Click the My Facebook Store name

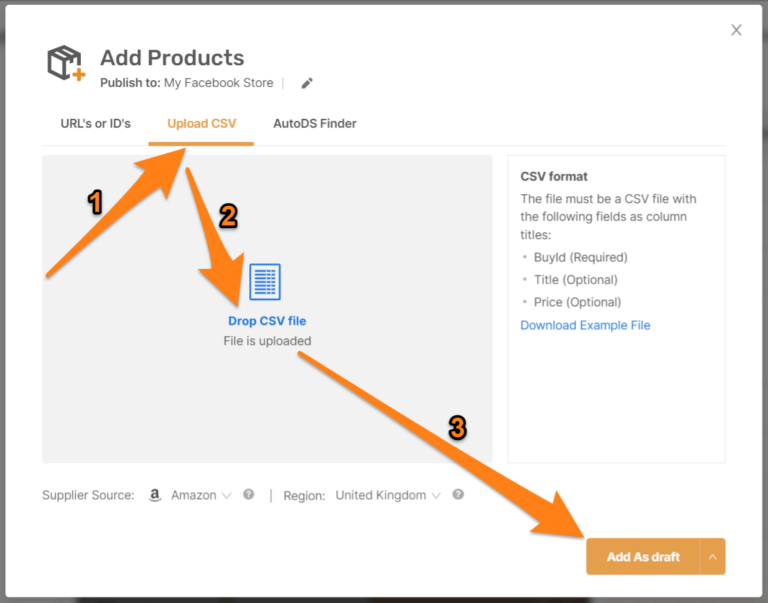click(x=218, y=83)
